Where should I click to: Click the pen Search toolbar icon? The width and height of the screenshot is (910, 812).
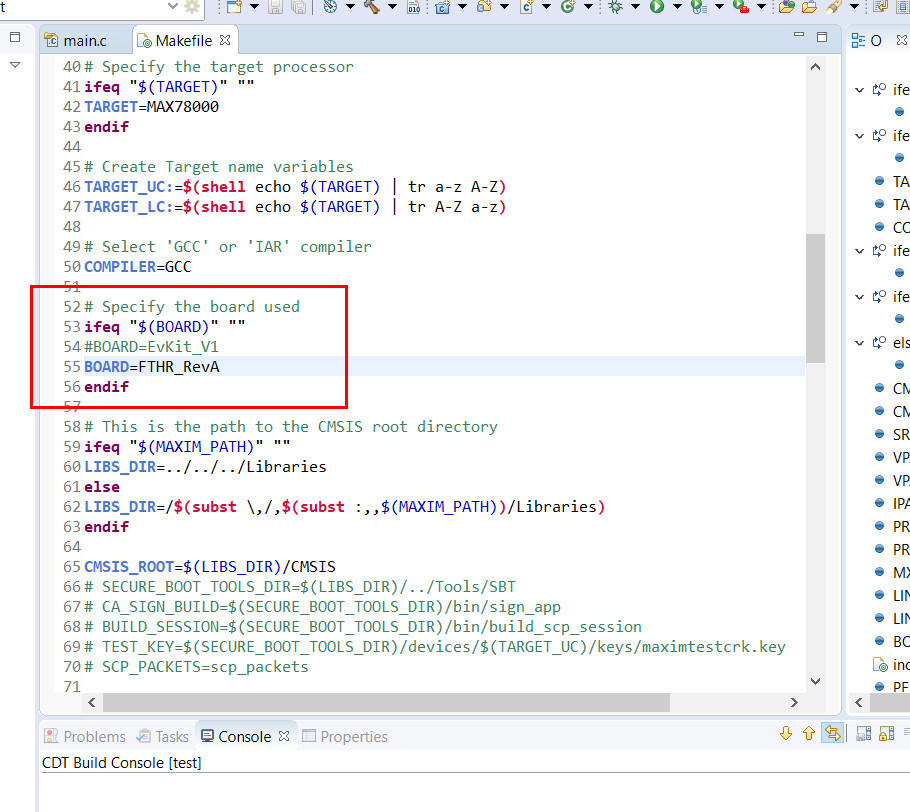click(x=833, y=6)
